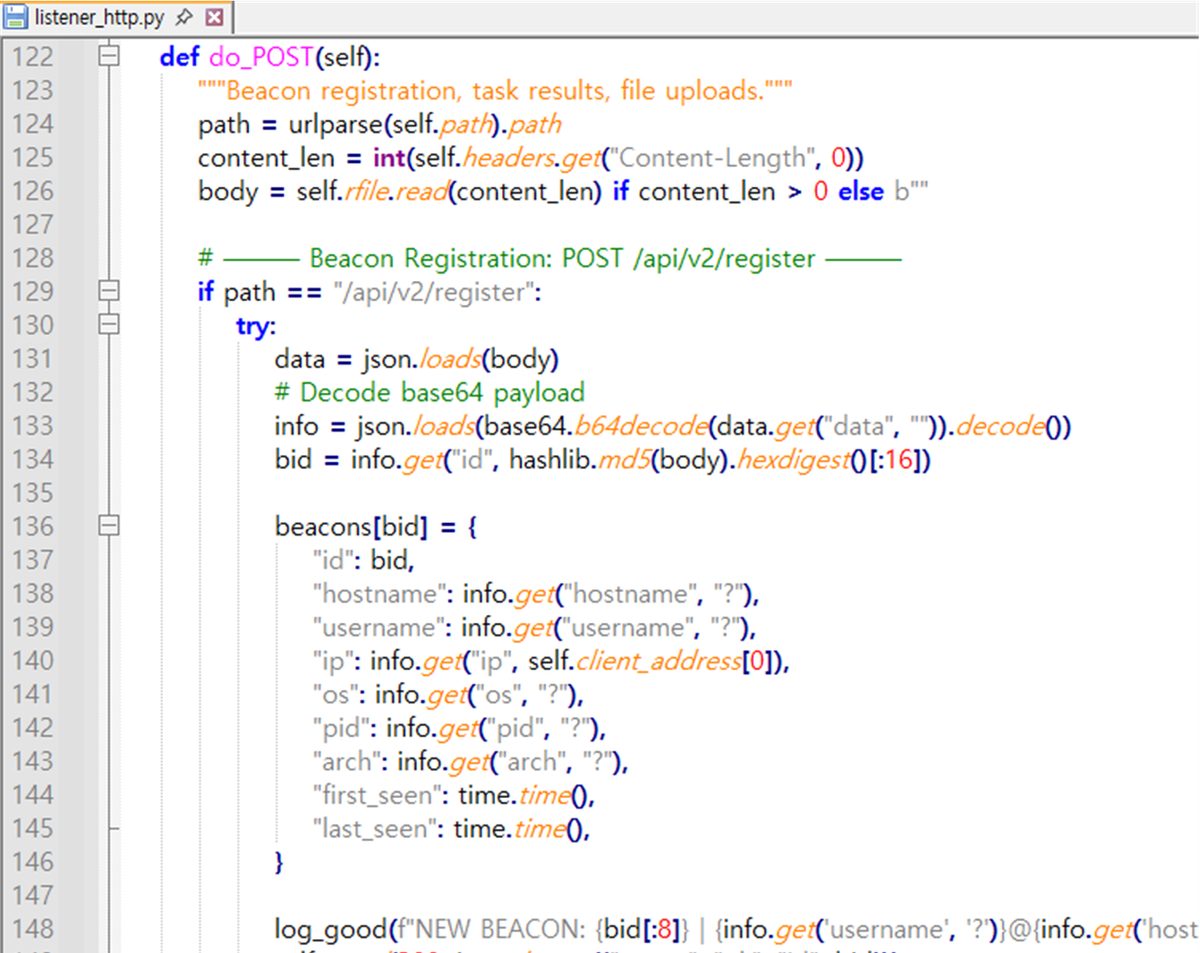Click "log_good" on line 148
The height and width of the screenshot is (953, 1200).
pyautogui.click(x=331, y=929)
